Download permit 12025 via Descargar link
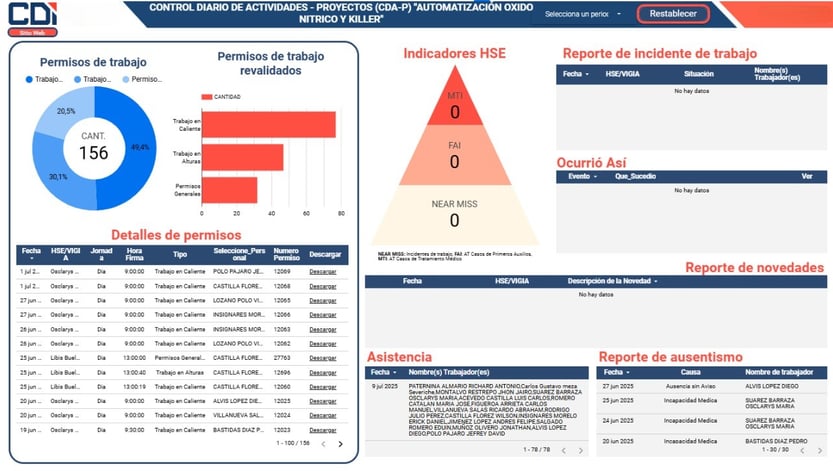Screen dimensions: 833x471 pyautogui.click(x=323, y=401)
